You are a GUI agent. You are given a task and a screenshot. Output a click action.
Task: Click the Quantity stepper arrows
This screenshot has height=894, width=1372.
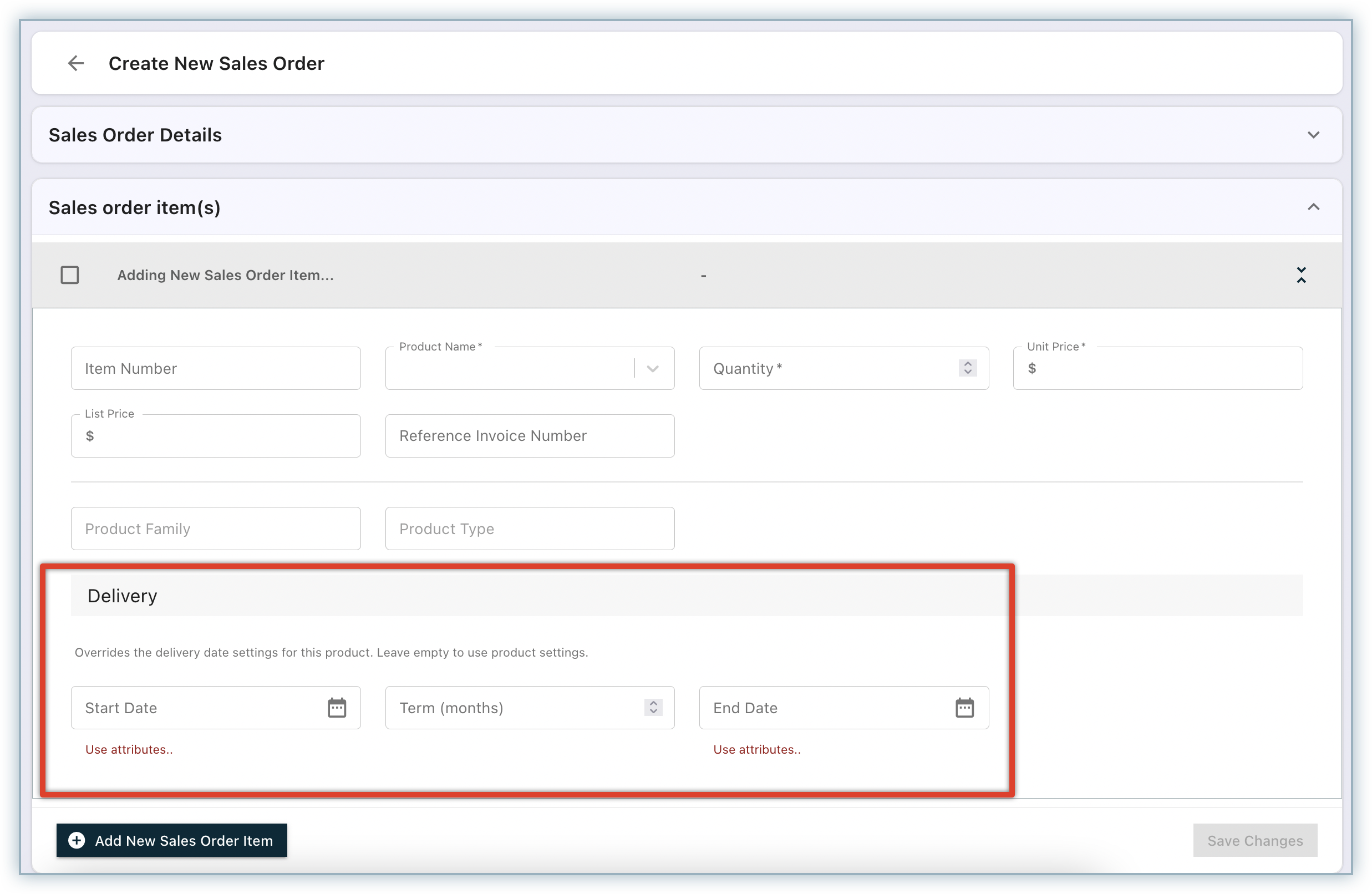[967, 368]
